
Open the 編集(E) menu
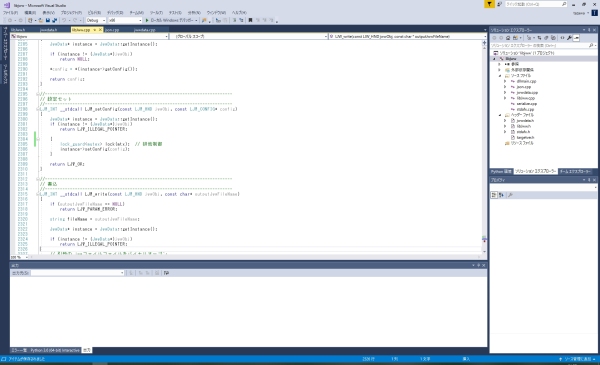tap(30, 13)
